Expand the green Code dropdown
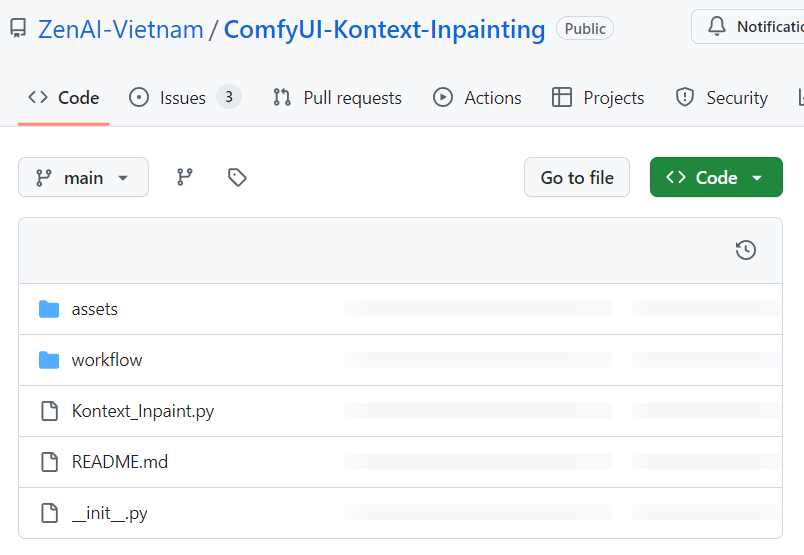 (716, 177)
